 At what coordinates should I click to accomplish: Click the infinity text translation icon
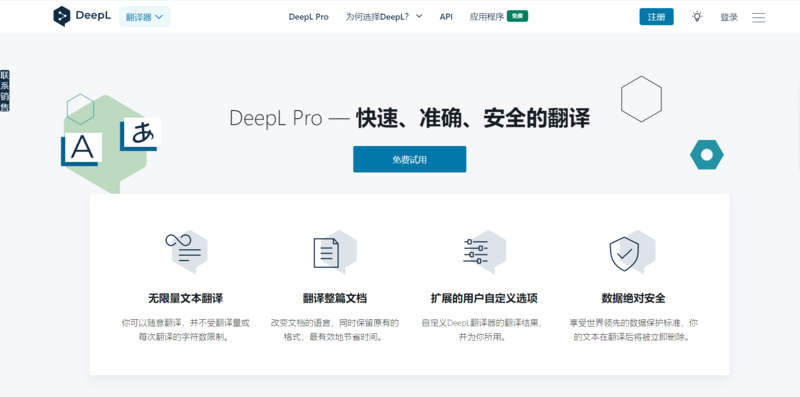(x=186, y=252)
